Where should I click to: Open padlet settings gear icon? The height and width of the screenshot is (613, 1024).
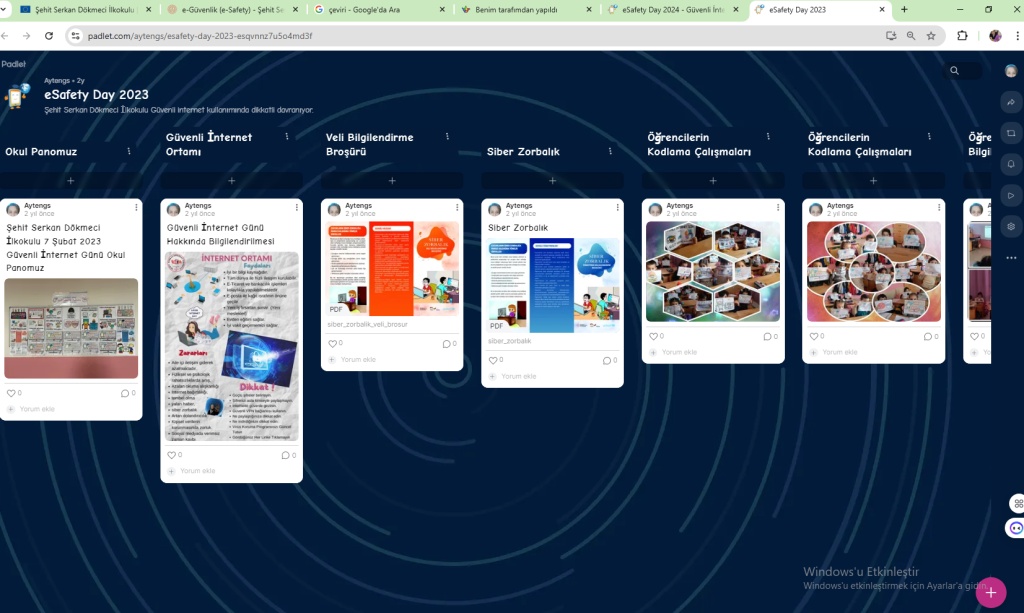coord(1011,226)
